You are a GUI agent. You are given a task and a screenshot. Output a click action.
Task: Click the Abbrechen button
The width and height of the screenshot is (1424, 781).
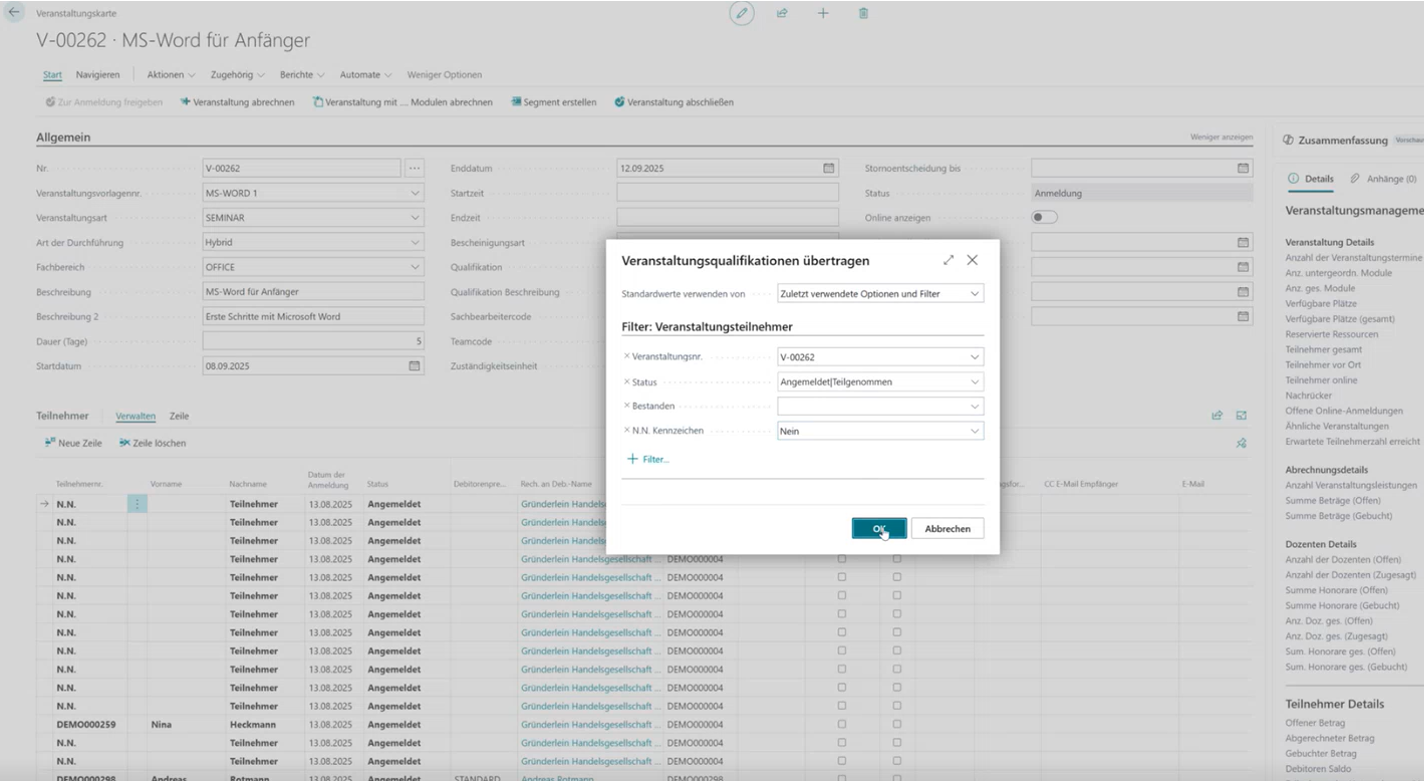click(946, 529)
